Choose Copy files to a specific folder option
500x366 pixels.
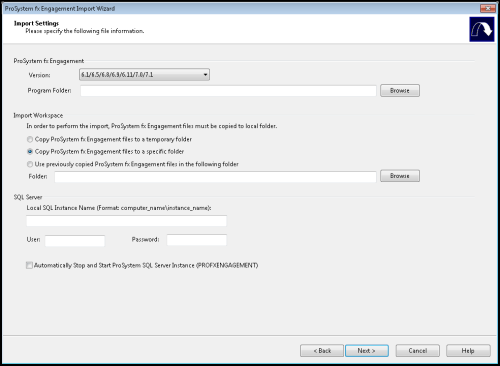pyautogui.click(x=30, y=151)
